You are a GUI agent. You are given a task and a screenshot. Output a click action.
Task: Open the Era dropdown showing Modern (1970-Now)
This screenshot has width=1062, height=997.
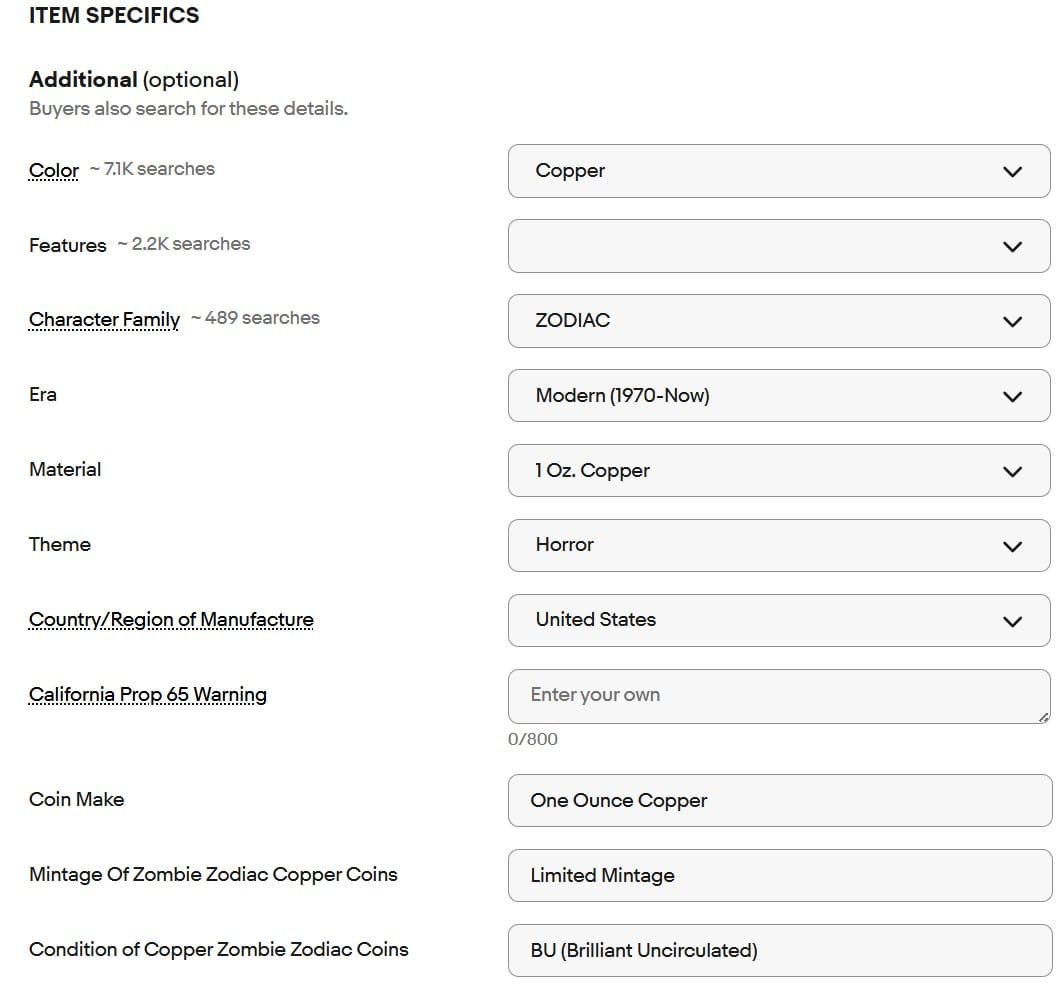pyautogui.click(x=760, y=396)
